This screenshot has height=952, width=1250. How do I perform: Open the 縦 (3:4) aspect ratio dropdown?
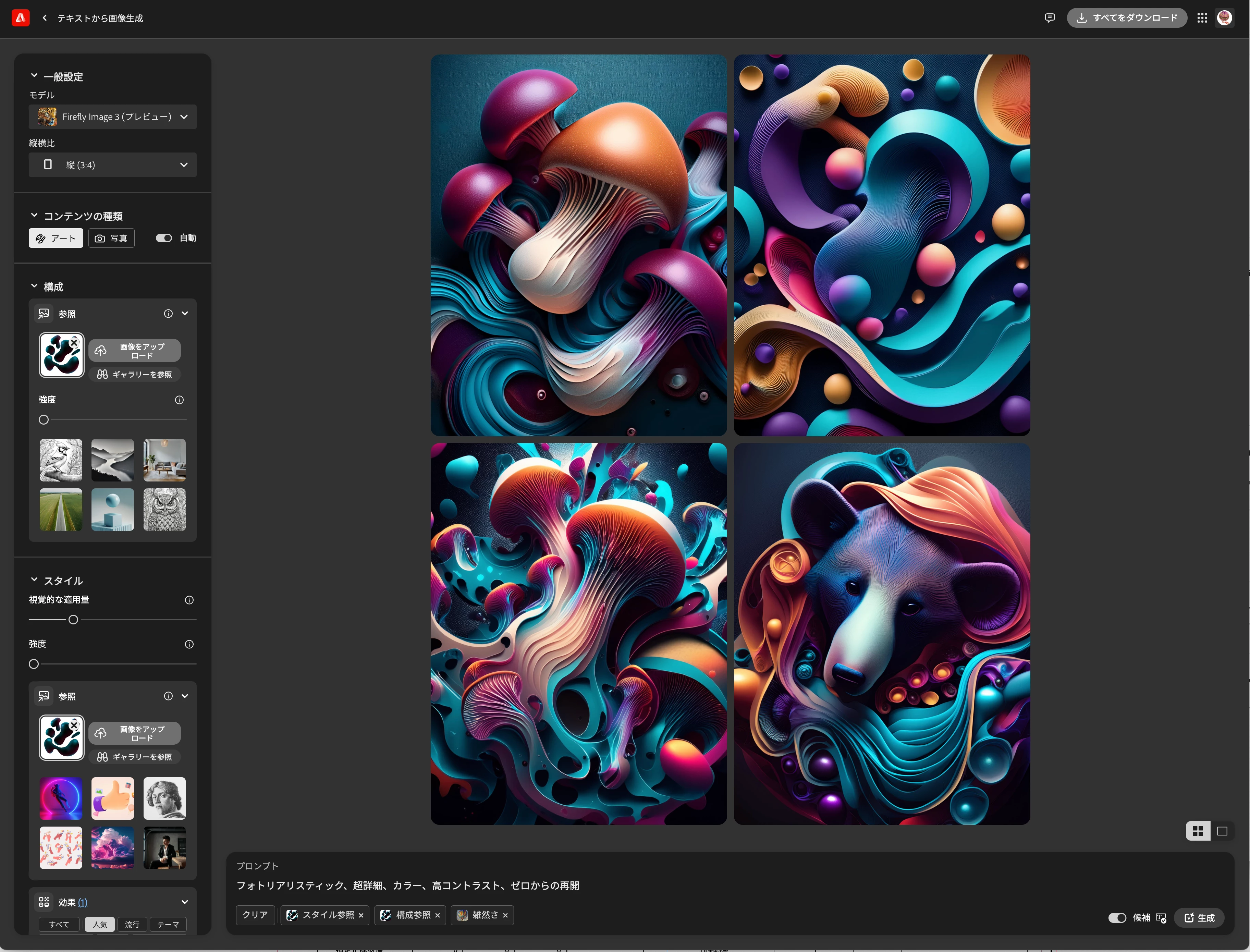(113, 165)
